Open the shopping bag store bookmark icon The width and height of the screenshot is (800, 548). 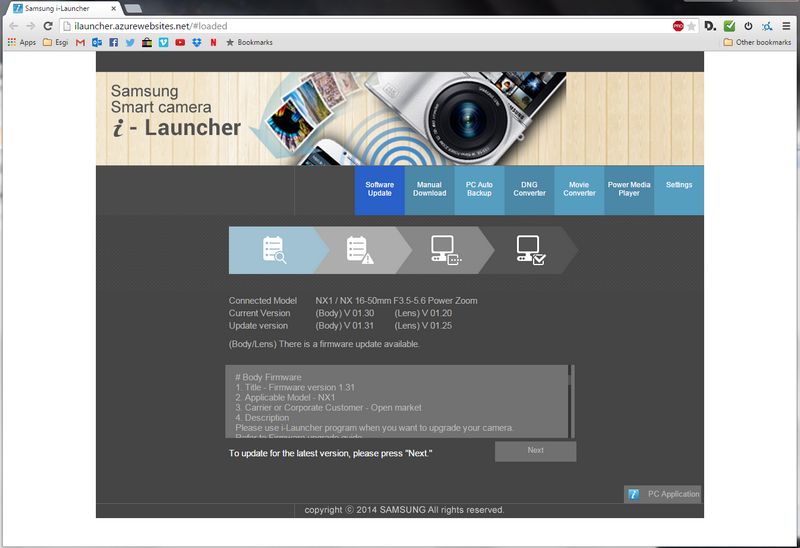tap(147, 42)
